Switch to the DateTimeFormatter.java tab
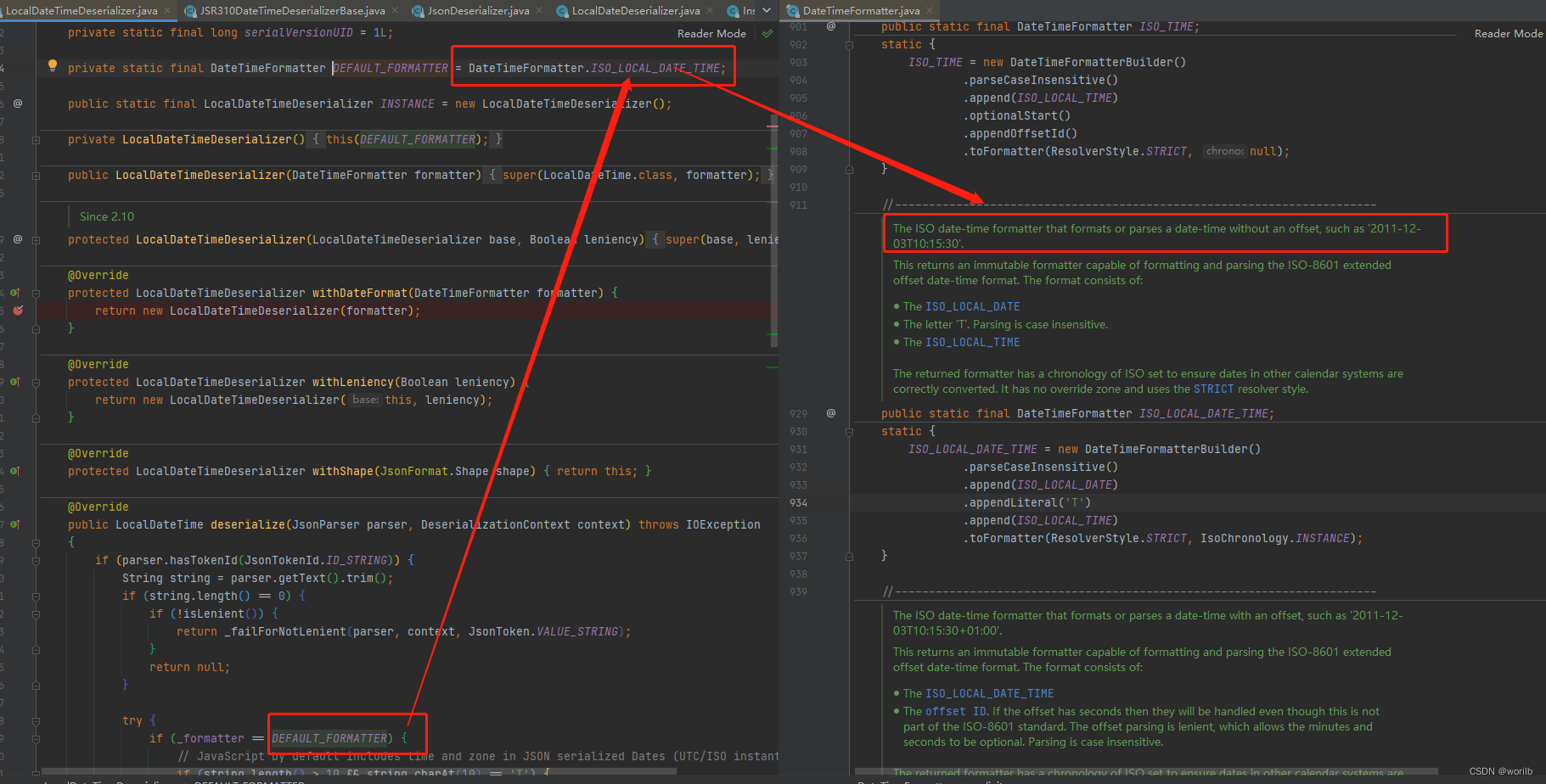The width and height of the screenshot is (1546, 784). [861, 11]
